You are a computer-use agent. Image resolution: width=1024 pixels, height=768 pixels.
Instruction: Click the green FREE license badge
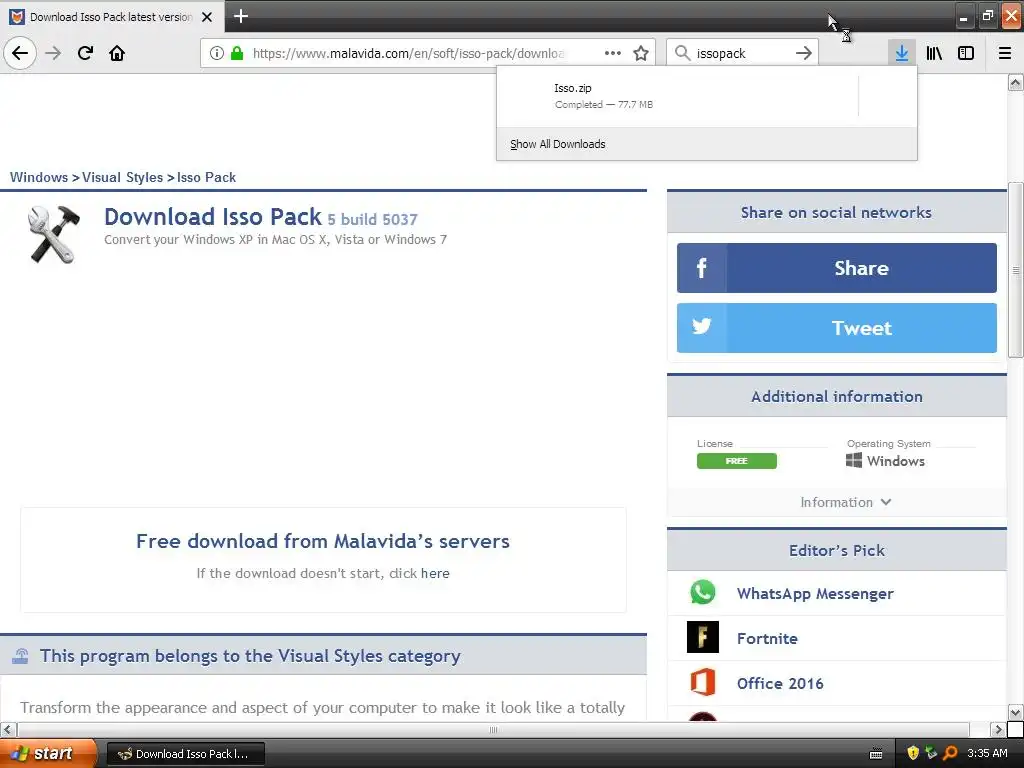point(737,461)
